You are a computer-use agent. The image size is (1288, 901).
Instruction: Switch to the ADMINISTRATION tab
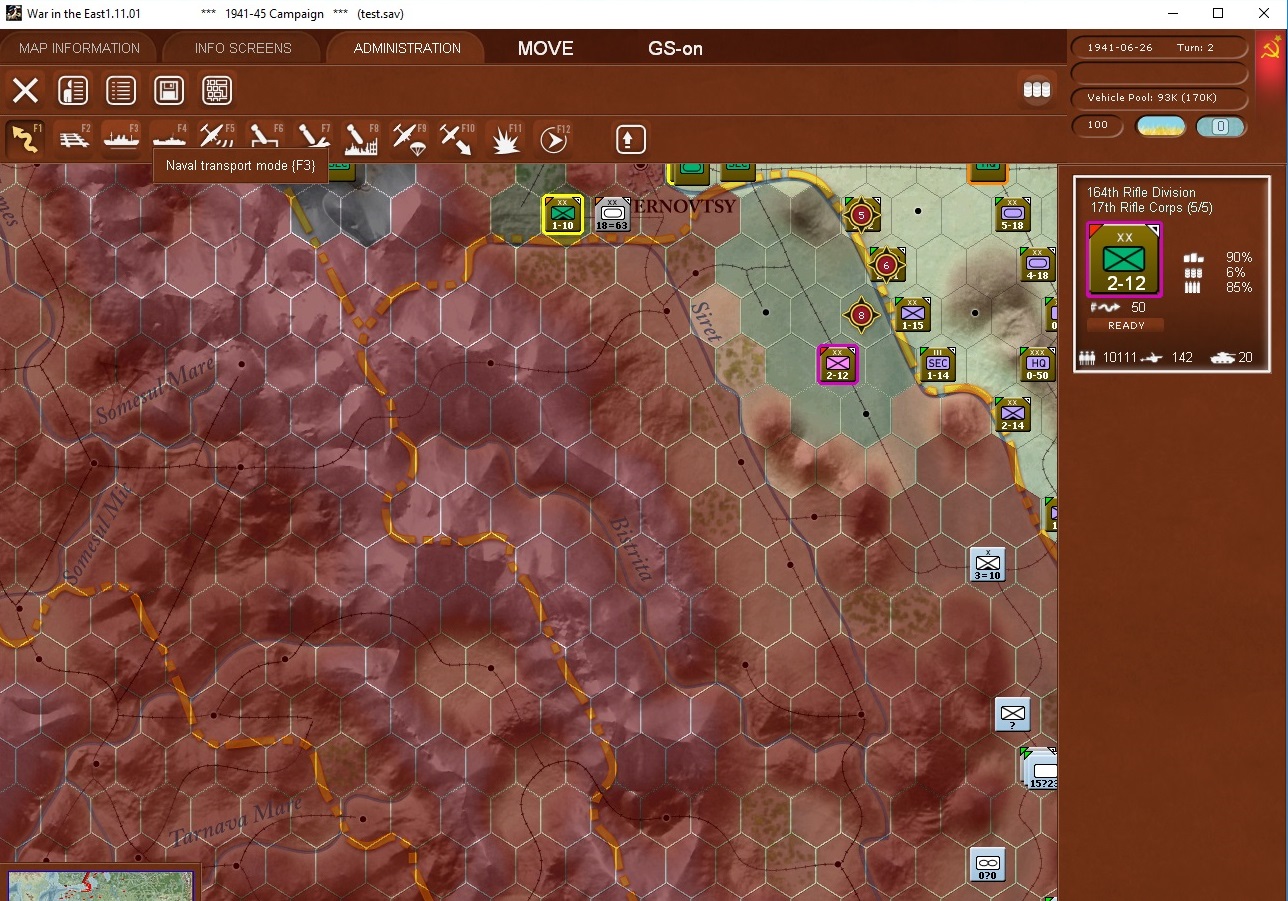point(407,48)
